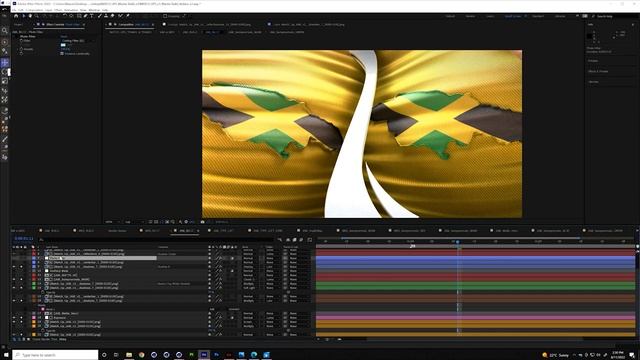Select the Hand tool

click(30, 16)
